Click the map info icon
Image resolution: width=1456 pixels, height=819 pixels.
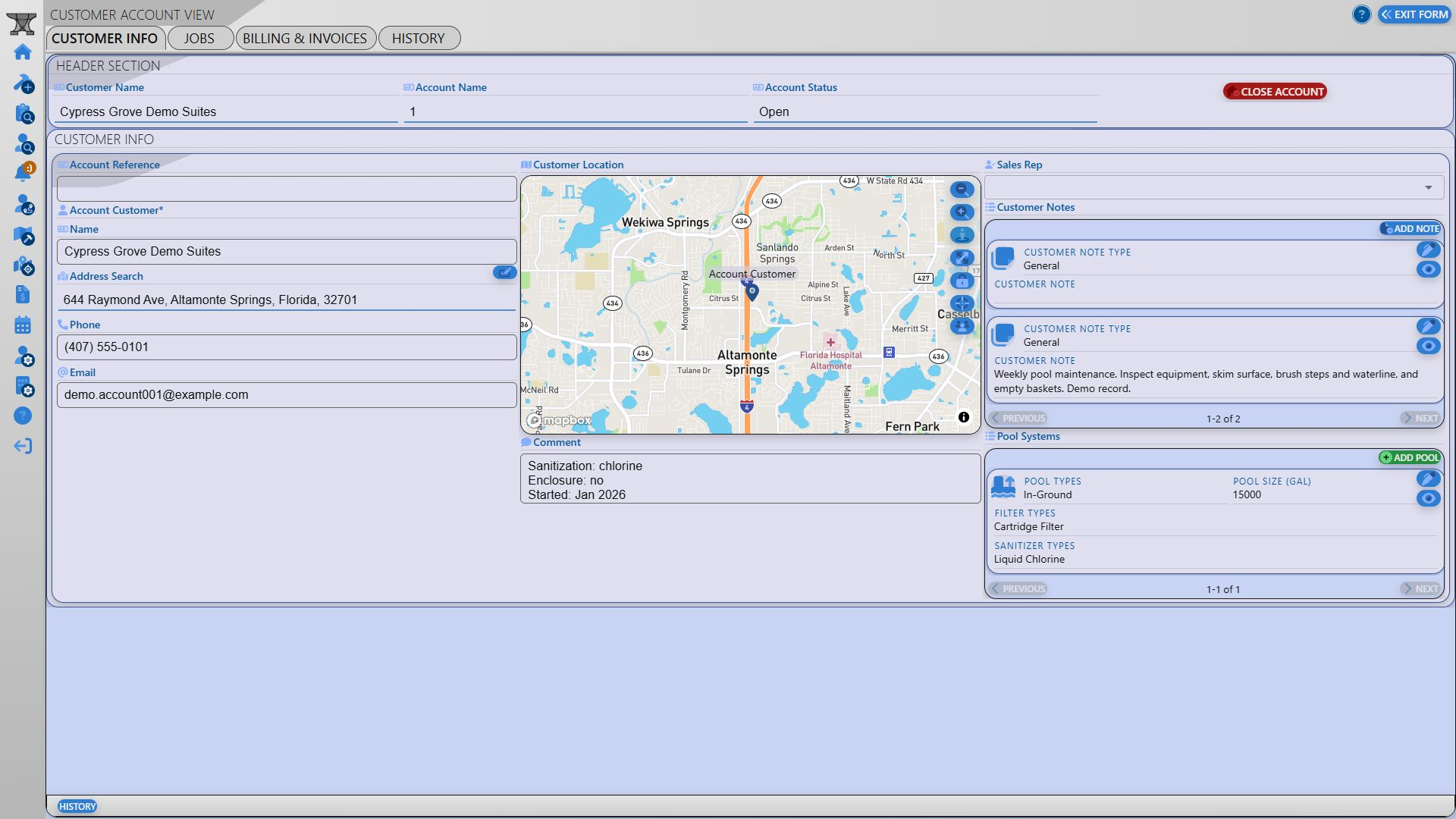963,417
